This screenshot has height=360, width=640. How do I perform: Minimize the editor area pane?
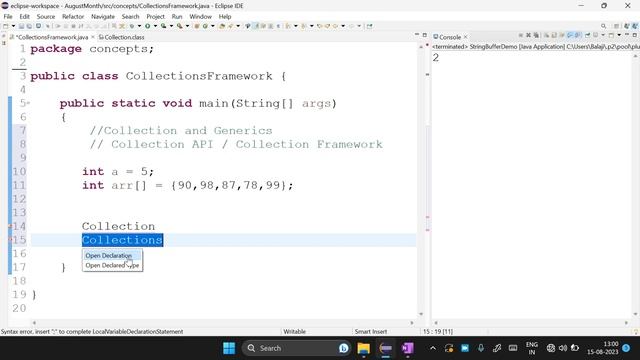[417, 35]
